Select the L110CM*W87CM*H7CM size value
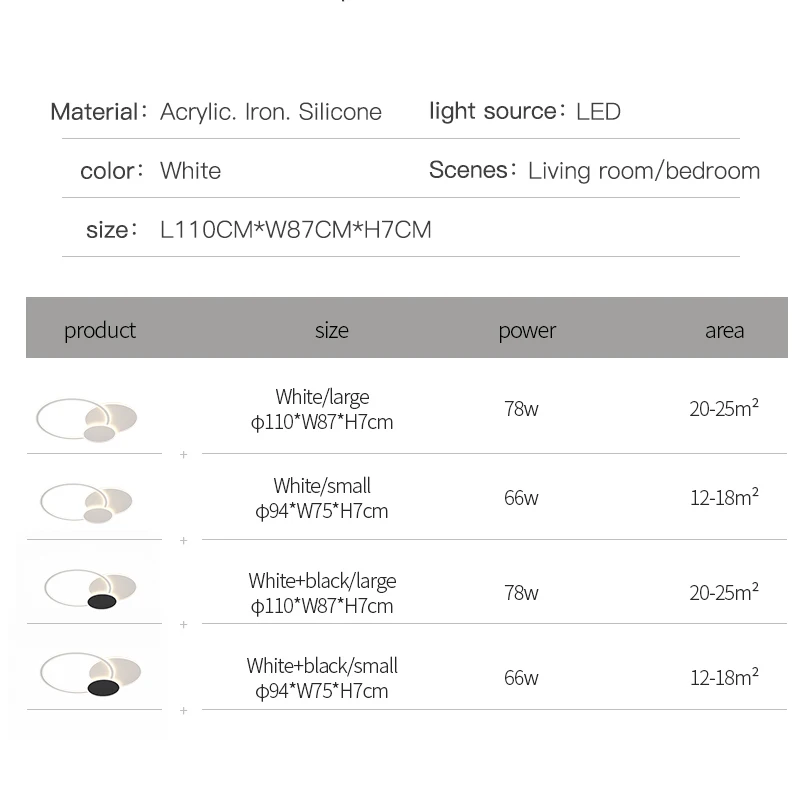The image size is (800, 800). point(296,230)
